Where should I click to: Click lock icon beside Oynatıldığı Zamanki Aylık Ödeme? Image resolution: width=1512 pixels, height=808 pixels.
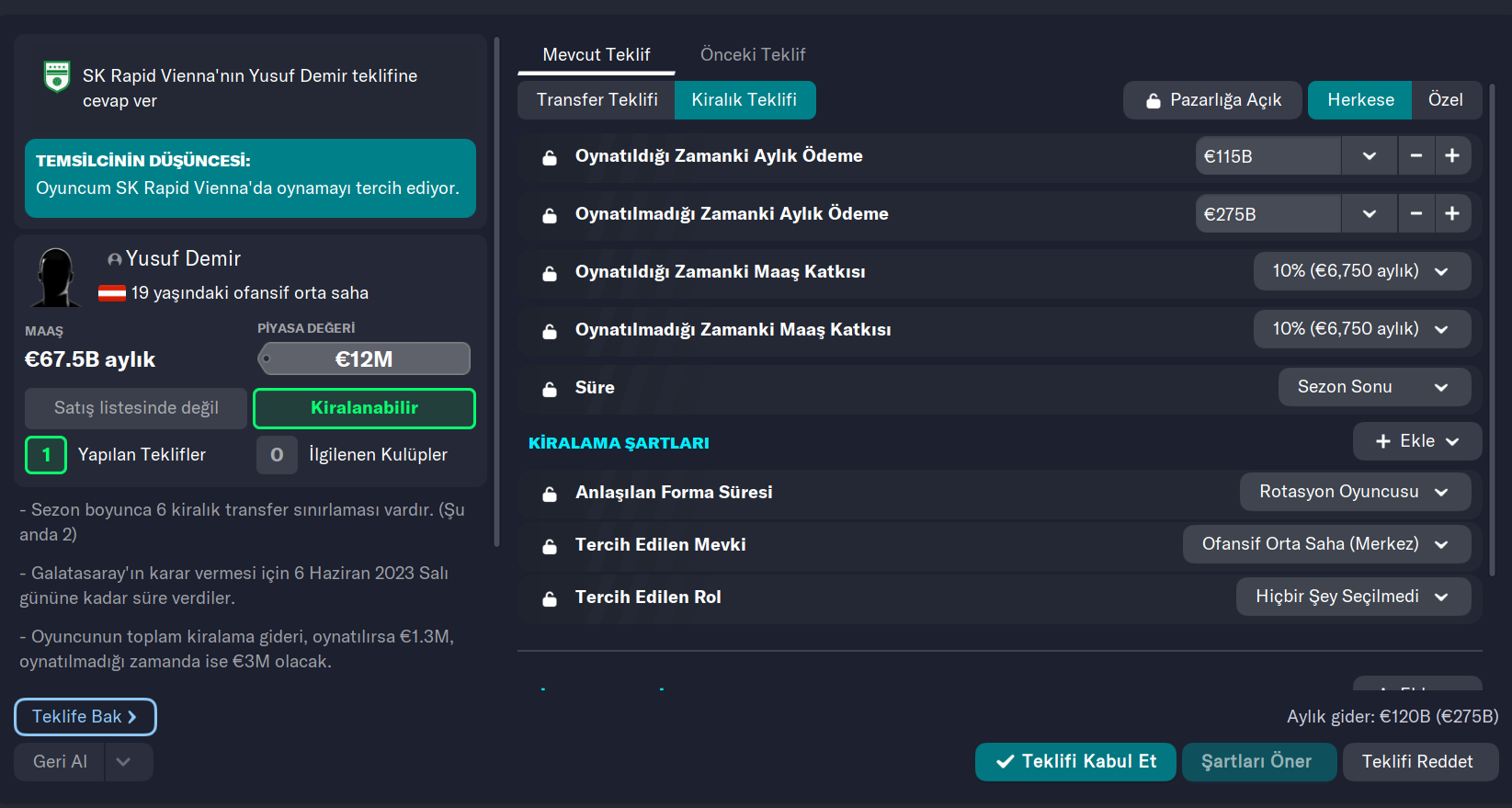point(550,157)
